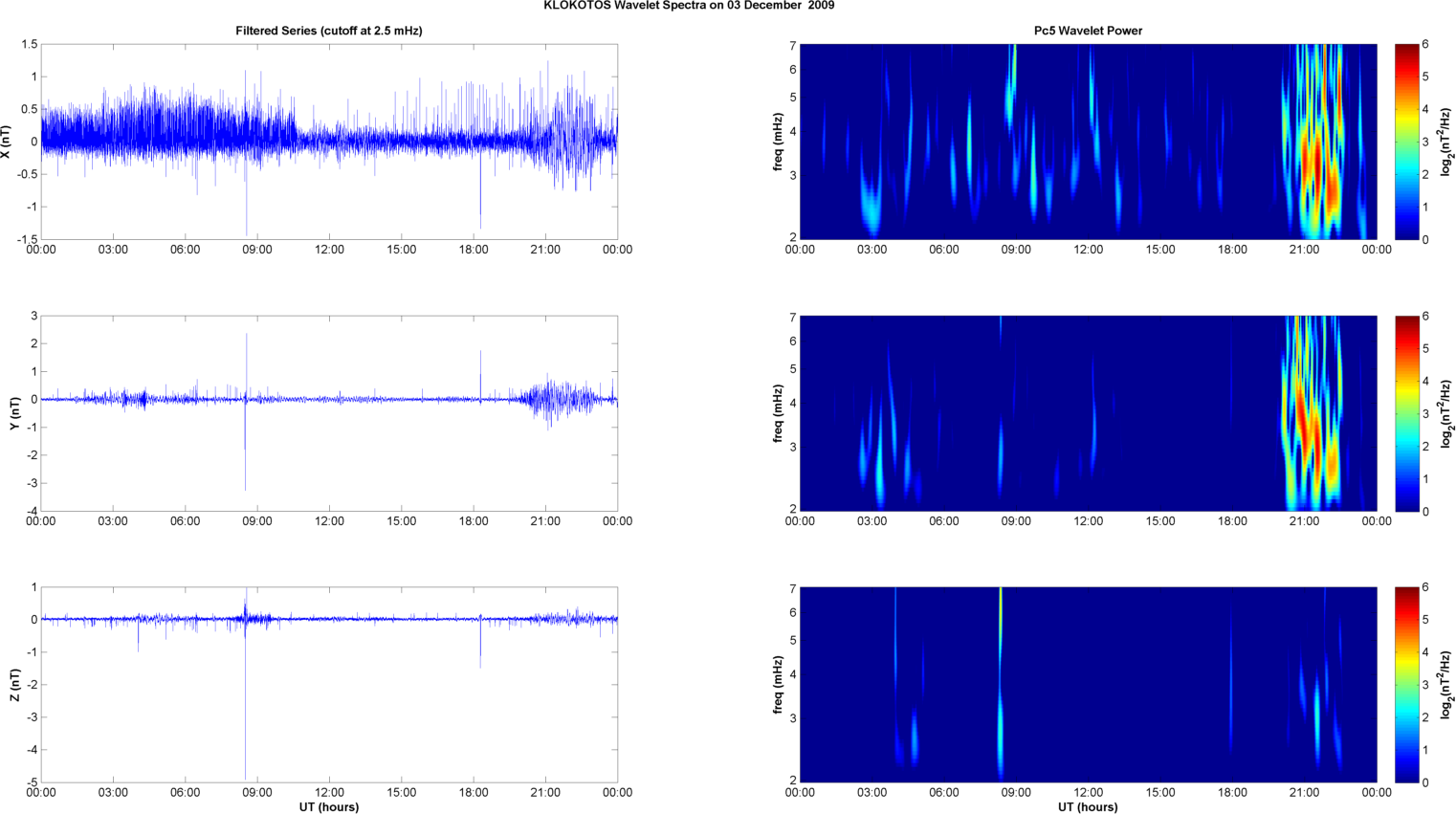1456x814 pixels.
Task: Click the colorbar next to the Z wavelet plot
Action: point(1406,685)
